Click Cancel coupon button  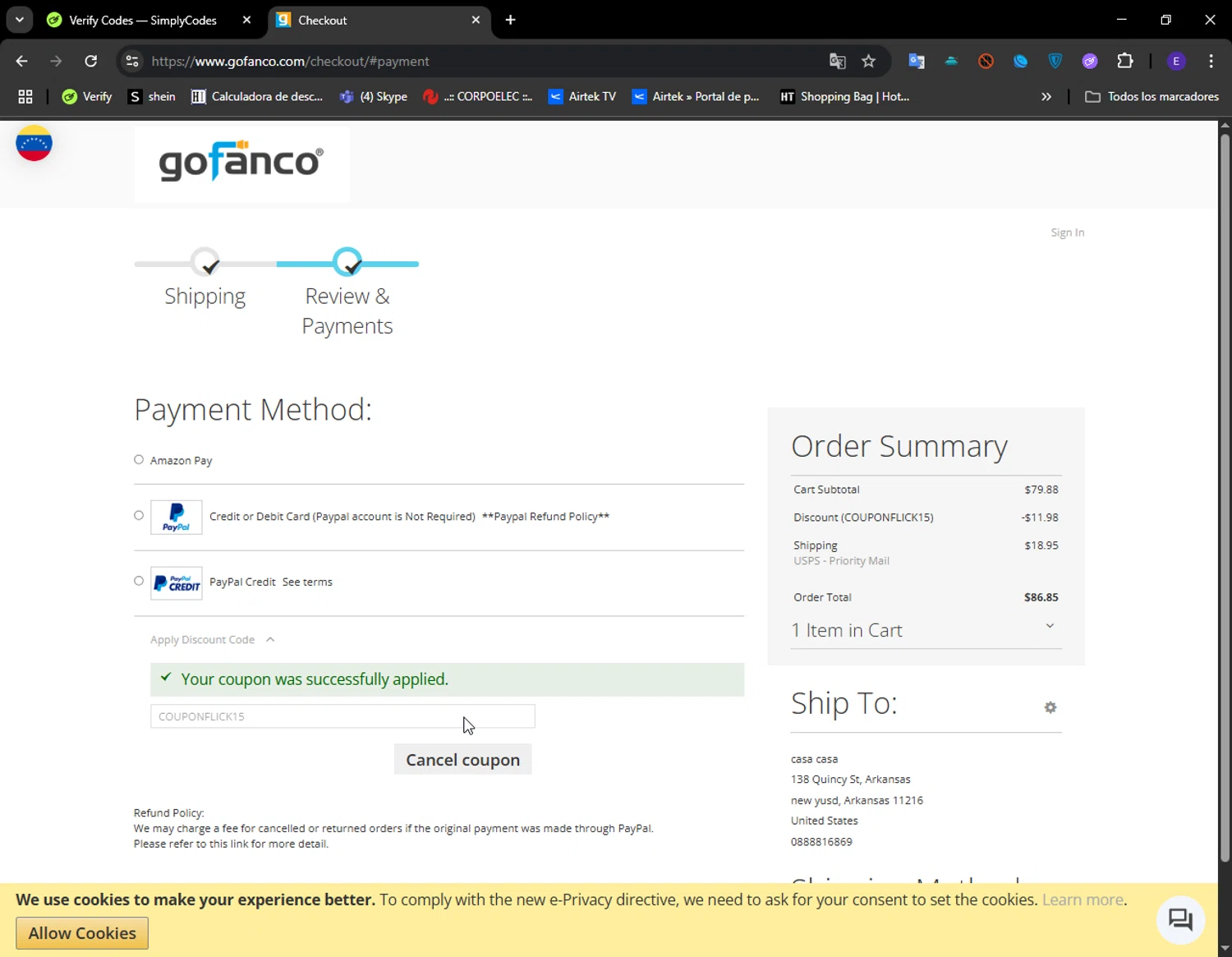click(x=462, y=760)
